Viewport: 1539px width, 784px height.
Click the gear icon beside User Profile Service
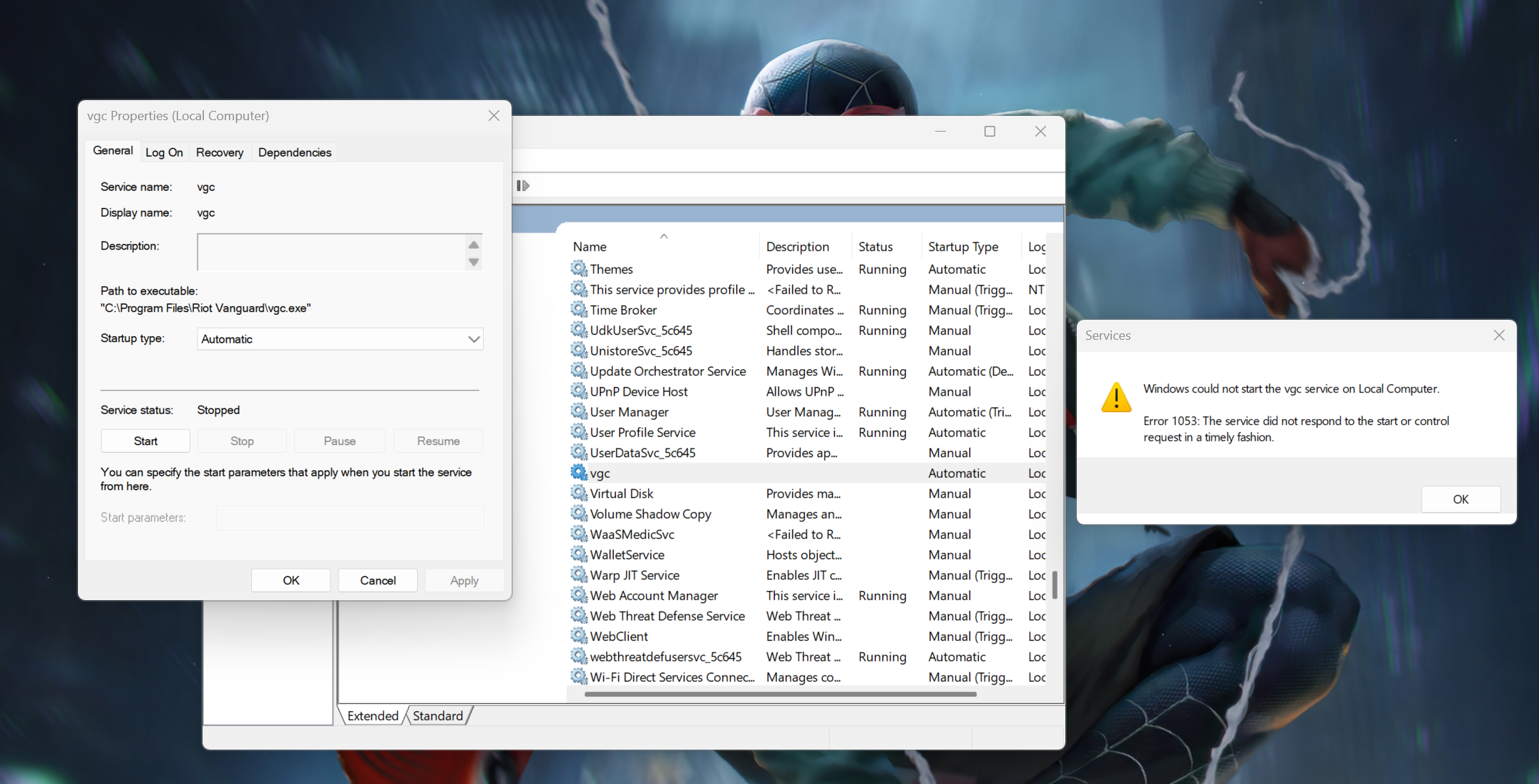coord(579,432)
